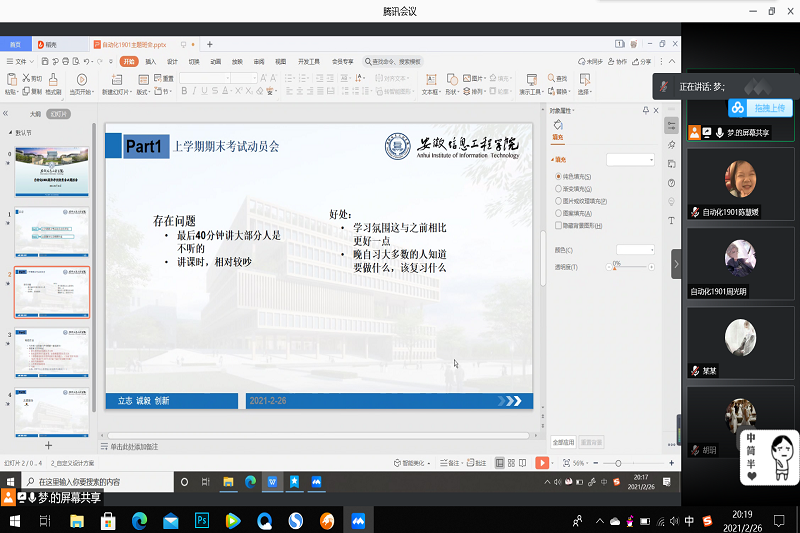
Task: Click the Print icon in quick toolbar
Action: coord(65,61)
